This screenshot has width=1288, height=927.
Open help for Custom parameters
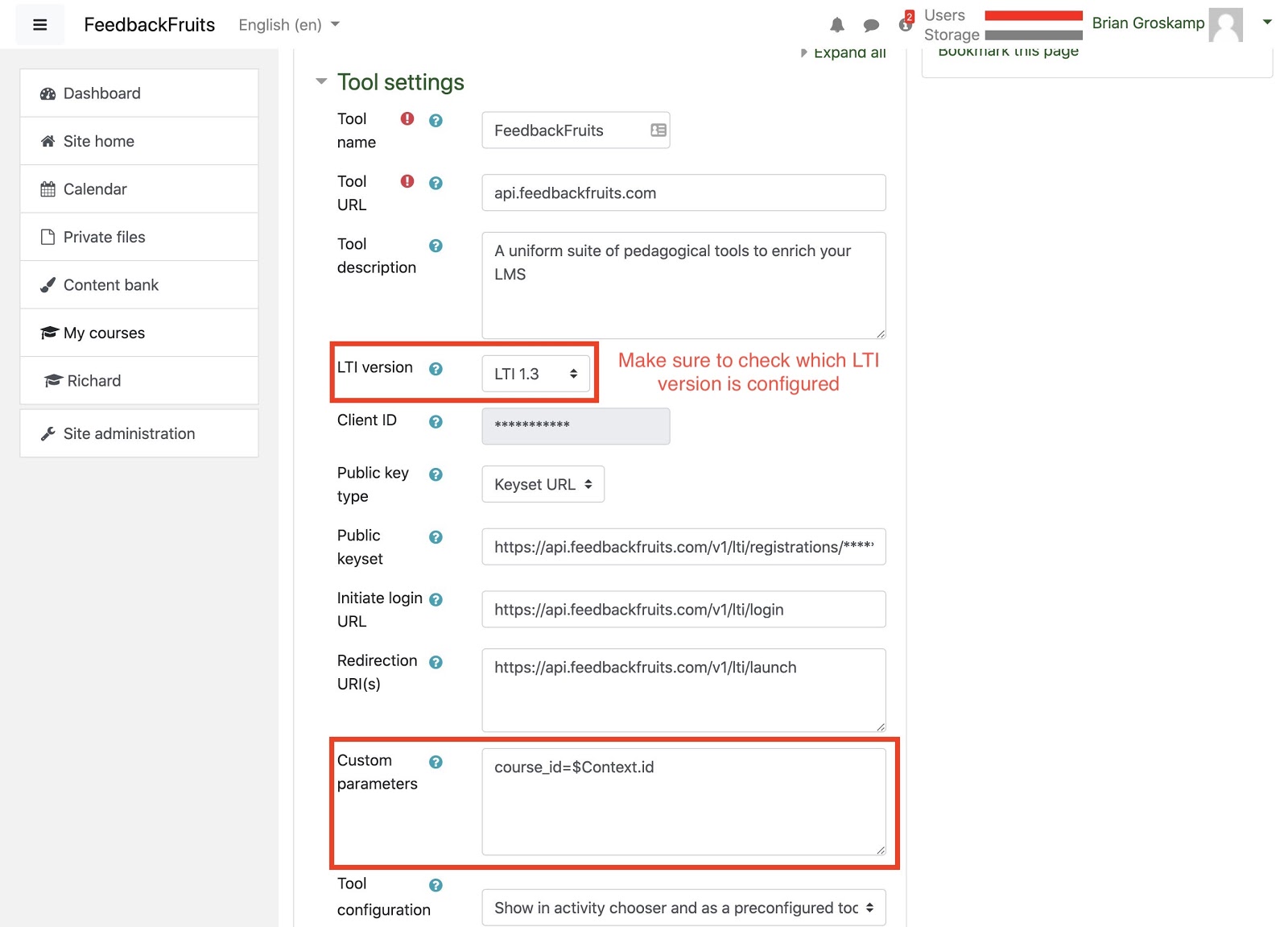click(436, 762)
